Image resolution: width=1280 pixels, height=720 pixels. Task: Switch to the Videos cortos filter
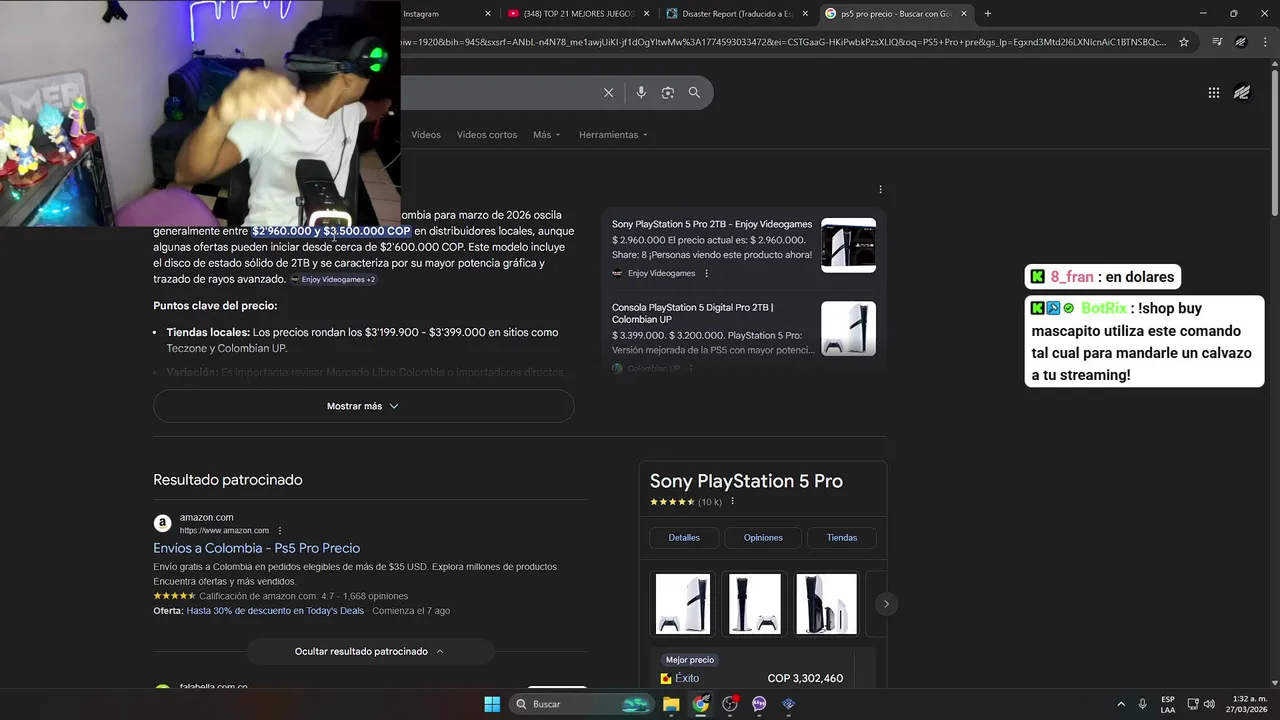(487, 135)
